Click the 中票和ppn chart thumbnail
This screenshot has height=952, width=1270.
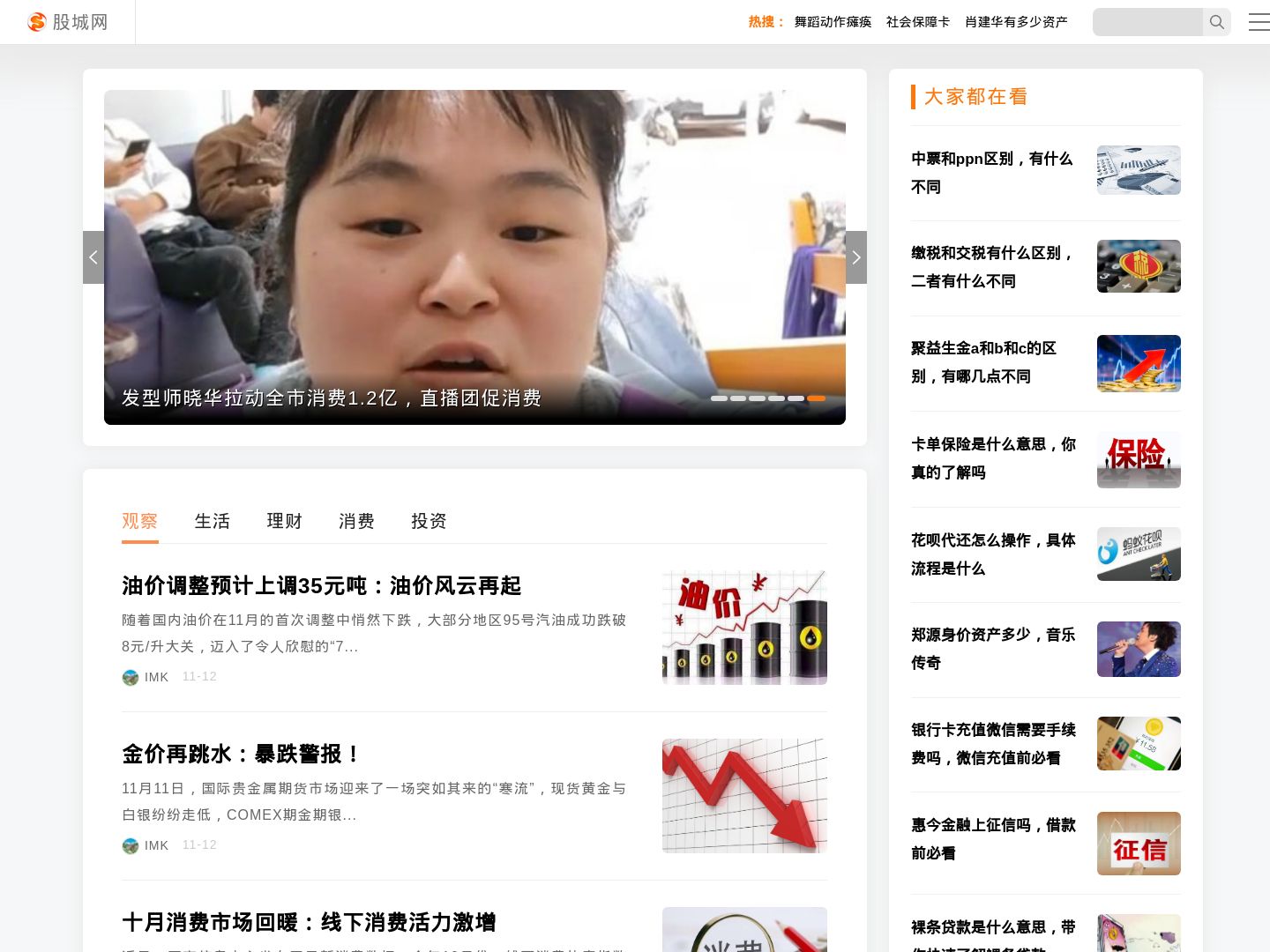(x=1139, y=170)
